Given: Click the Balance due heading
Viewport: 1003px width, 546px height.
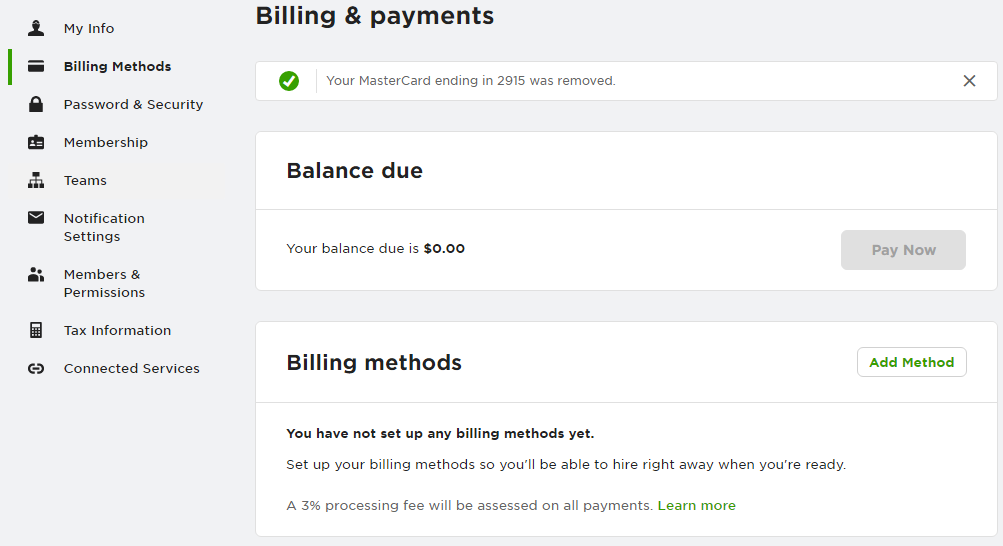Looking at the screenshot, I should click(x=354, y=171).
